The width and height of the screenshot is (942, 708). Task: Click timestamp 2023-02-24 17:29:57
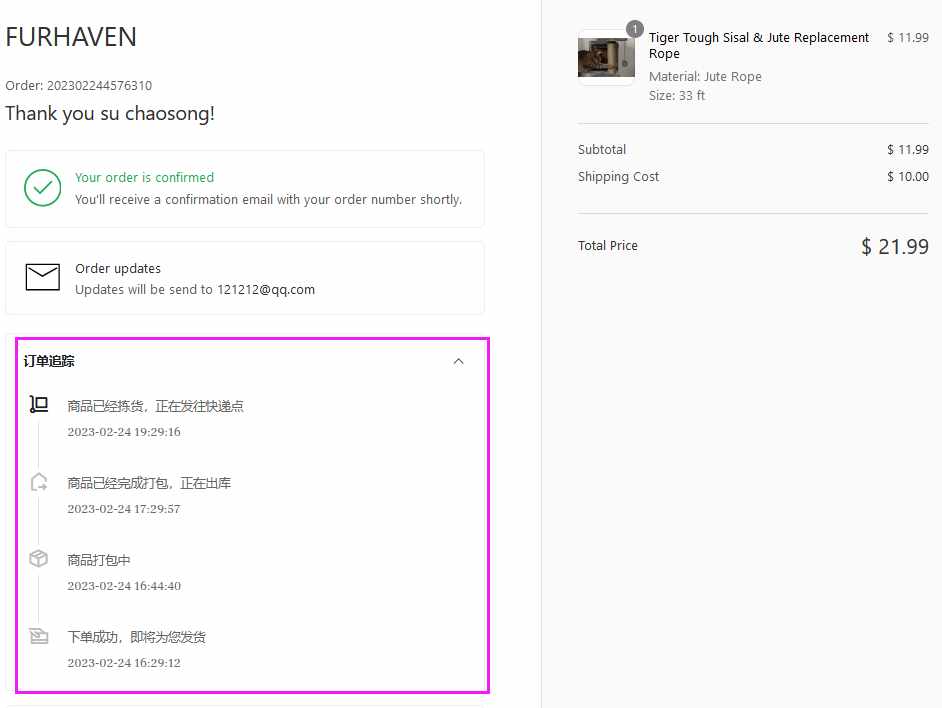click(124, 508)
